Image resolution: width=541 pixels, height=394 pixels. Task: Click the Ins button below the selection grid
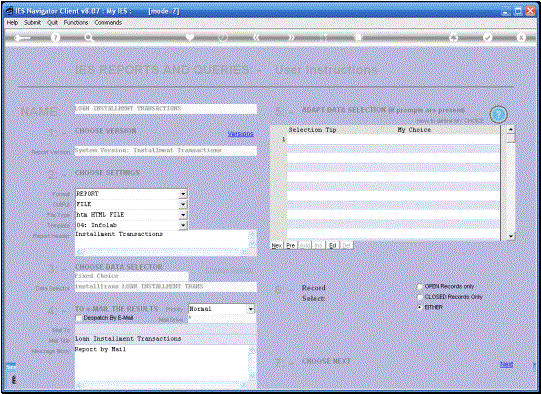pos(319,245)
